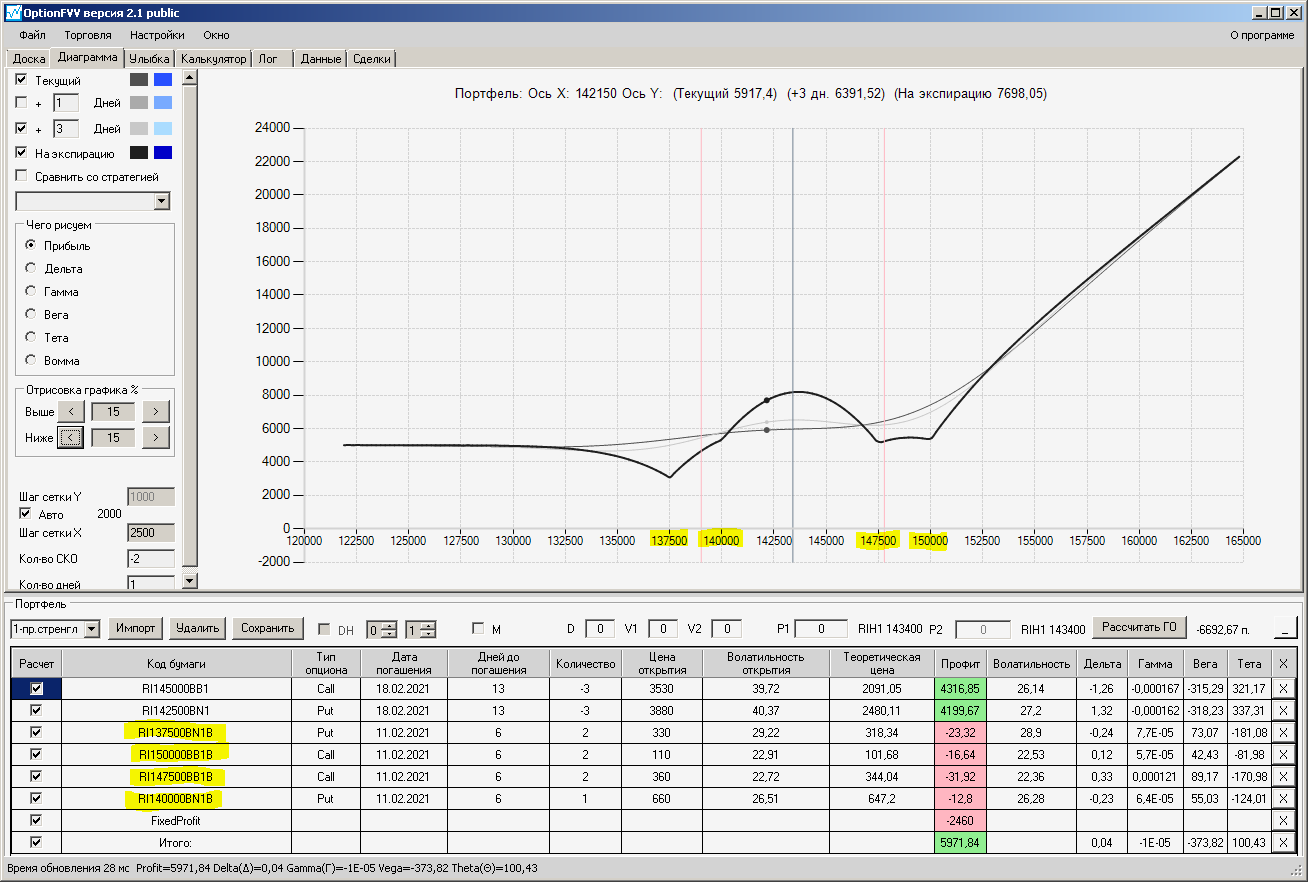
Task: Select the Вега radio button
Action: tap(31, 314)
